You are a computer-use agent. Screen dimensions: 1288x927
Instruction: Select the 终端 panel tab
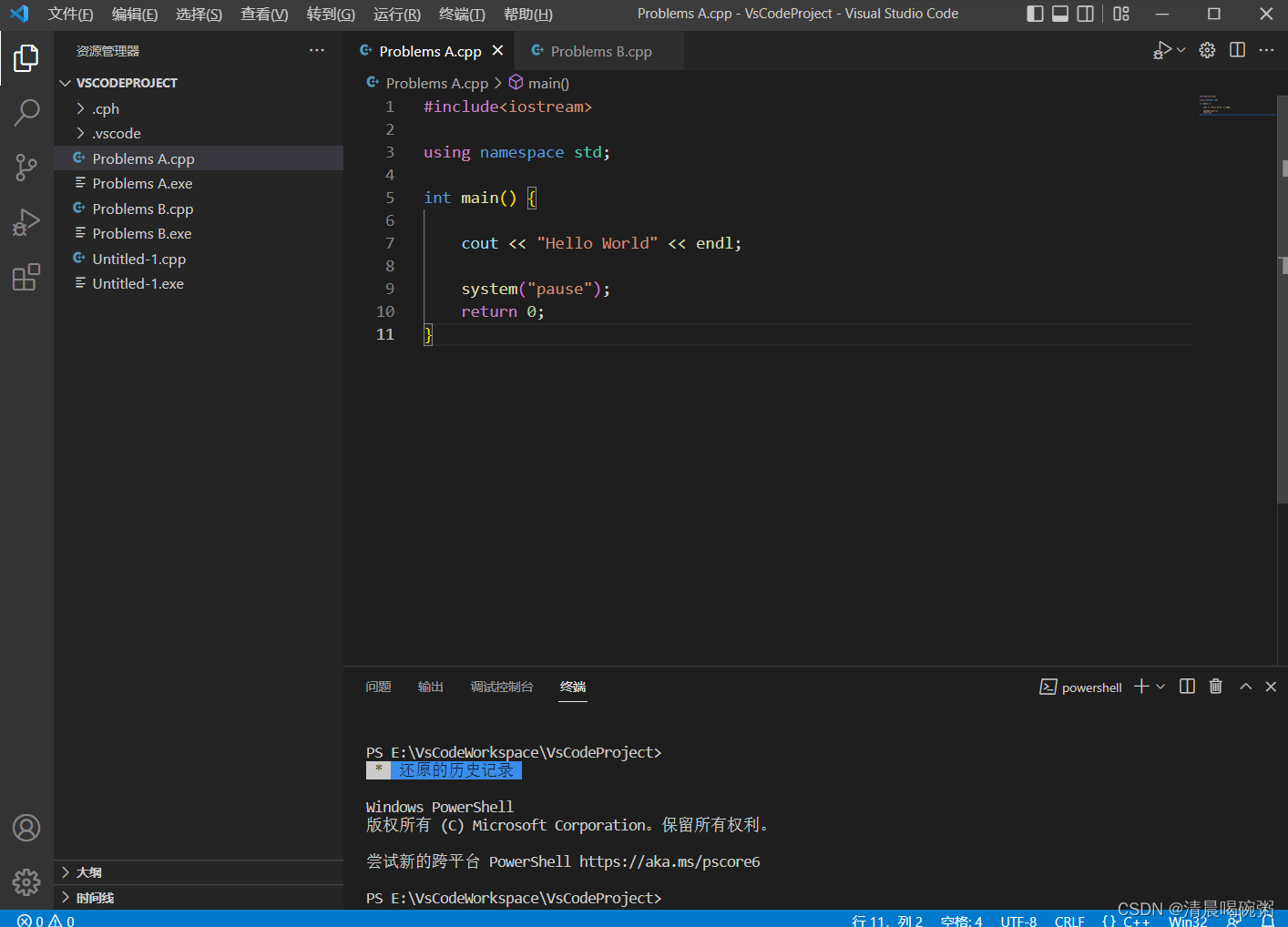573,687
